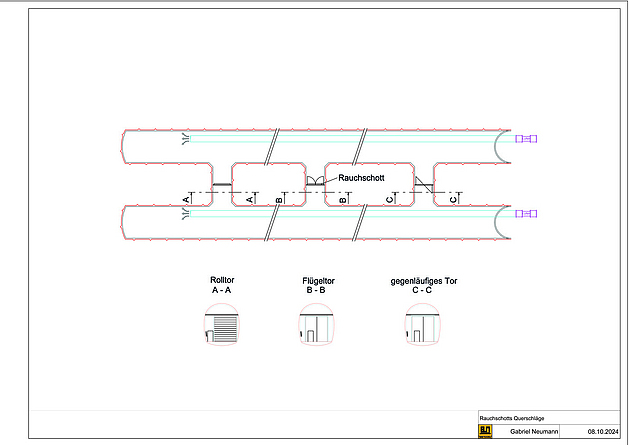Click the purple valve symbol on upper tunnel
This screenshot has height=445, width=629.
(526, 139)
